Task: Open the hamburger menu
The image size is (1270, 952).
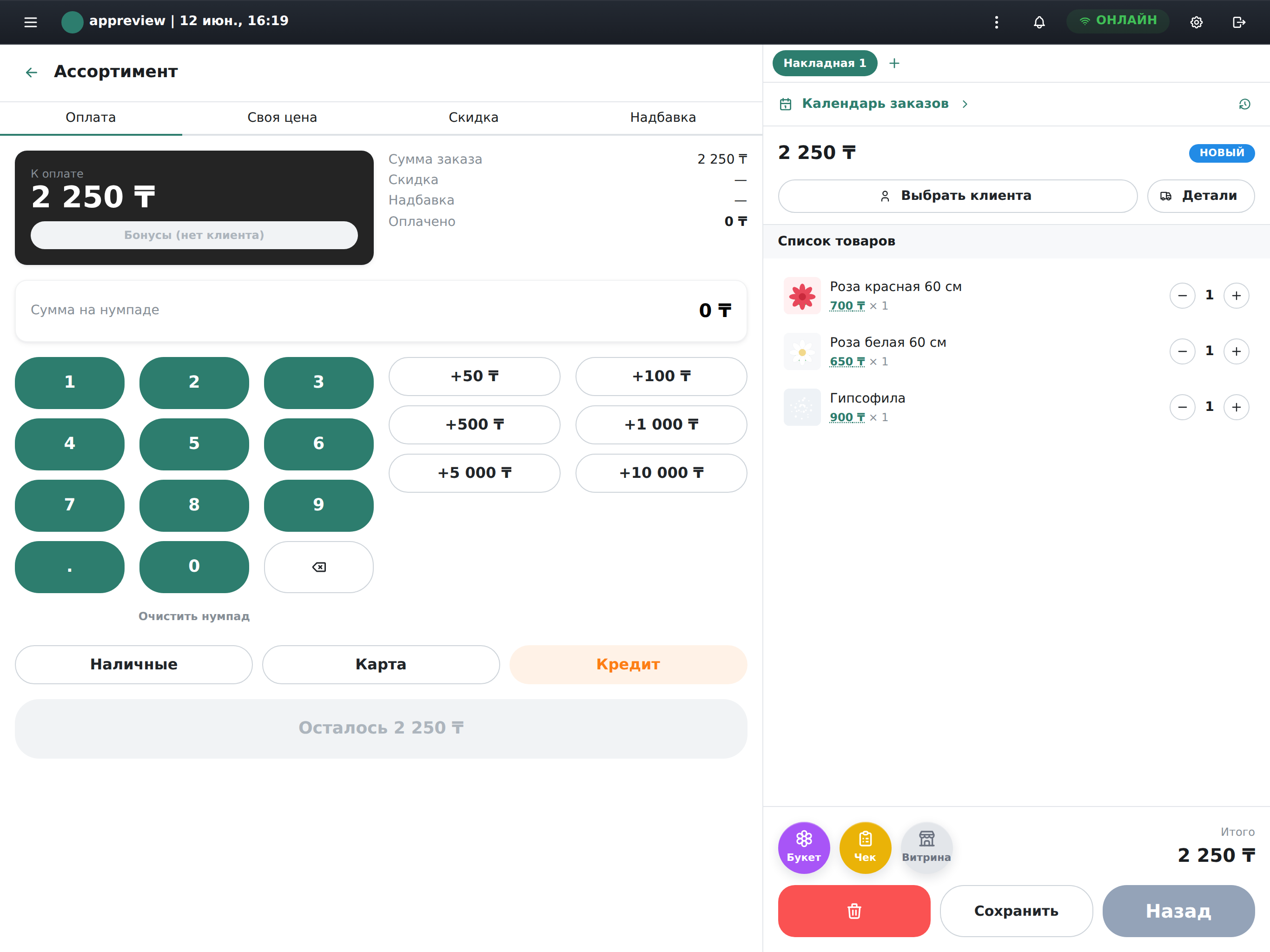Action: coord(30,22)
